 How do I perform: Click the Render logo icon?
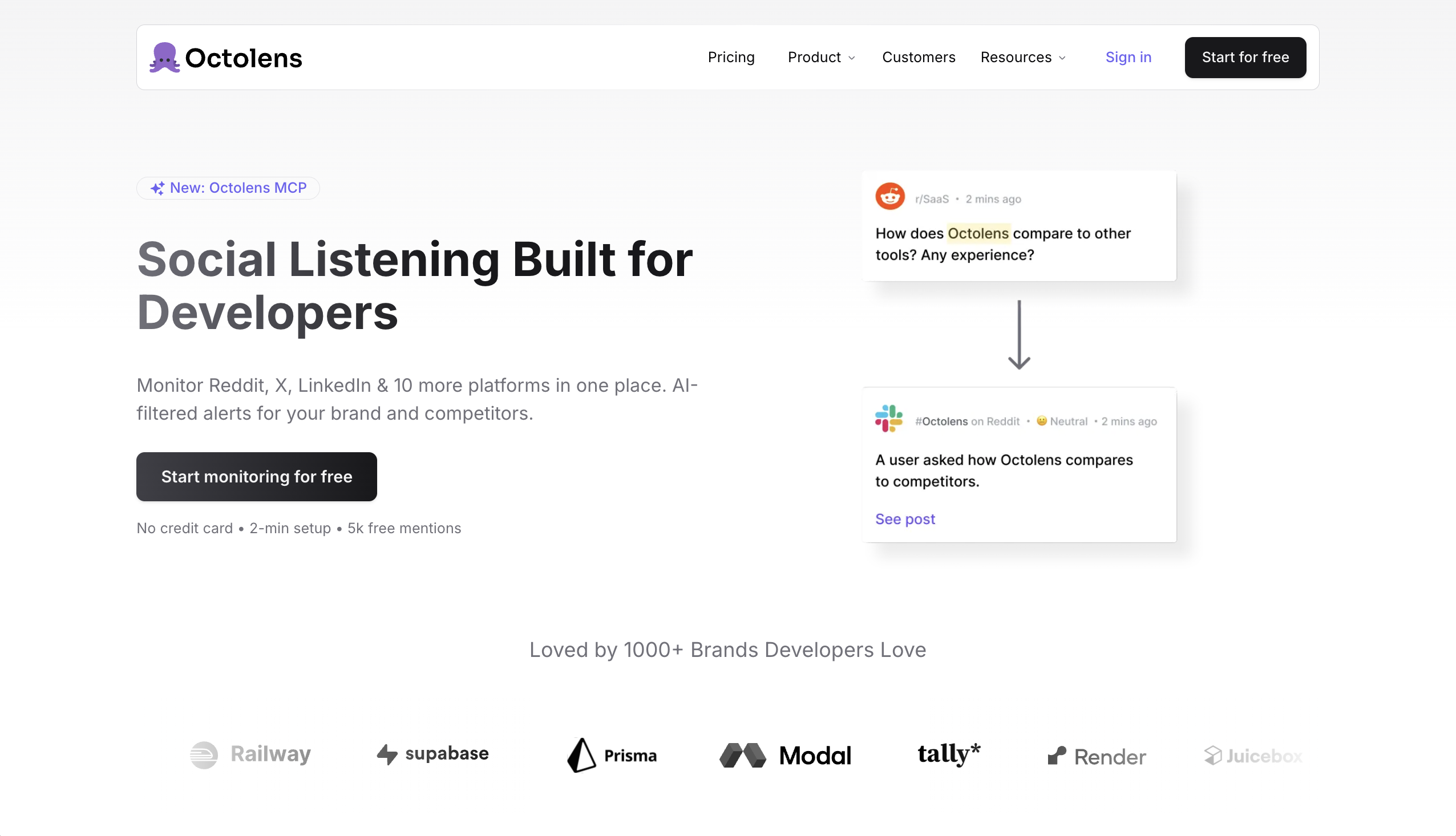tap(1056, 756)
